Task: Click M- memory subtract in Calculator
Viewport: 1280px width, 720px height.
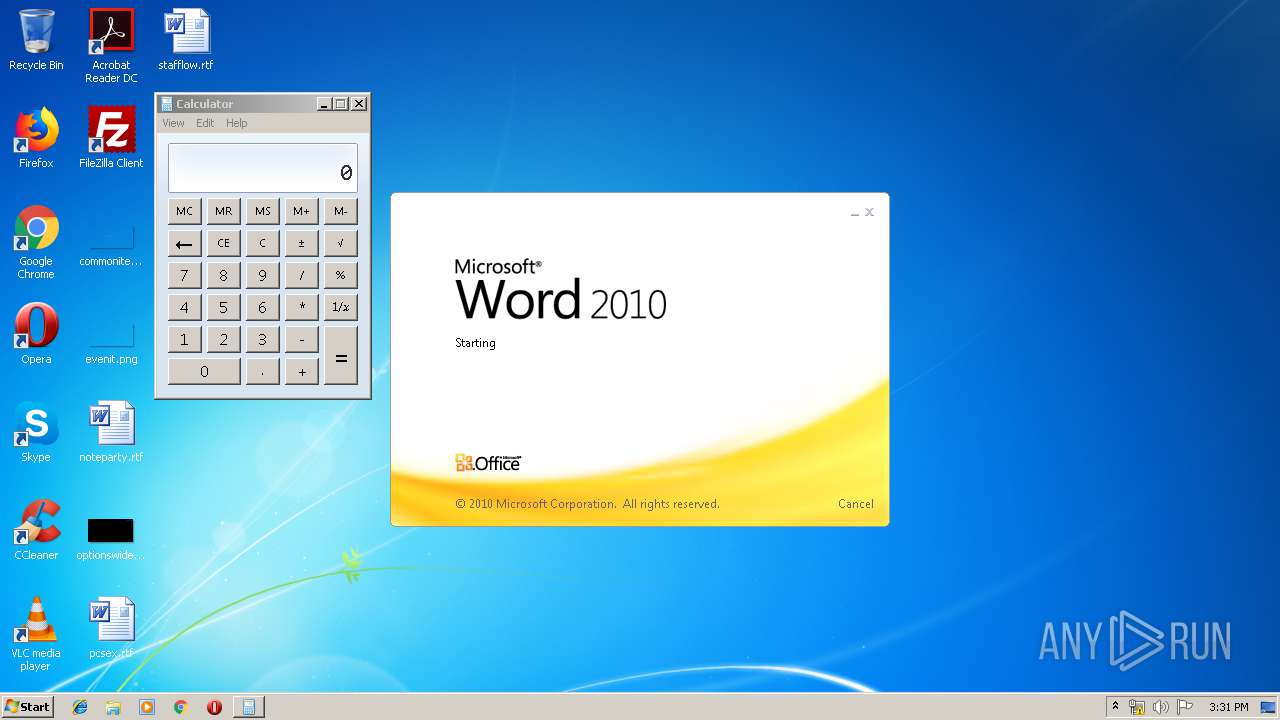Action: click(340, 211)
